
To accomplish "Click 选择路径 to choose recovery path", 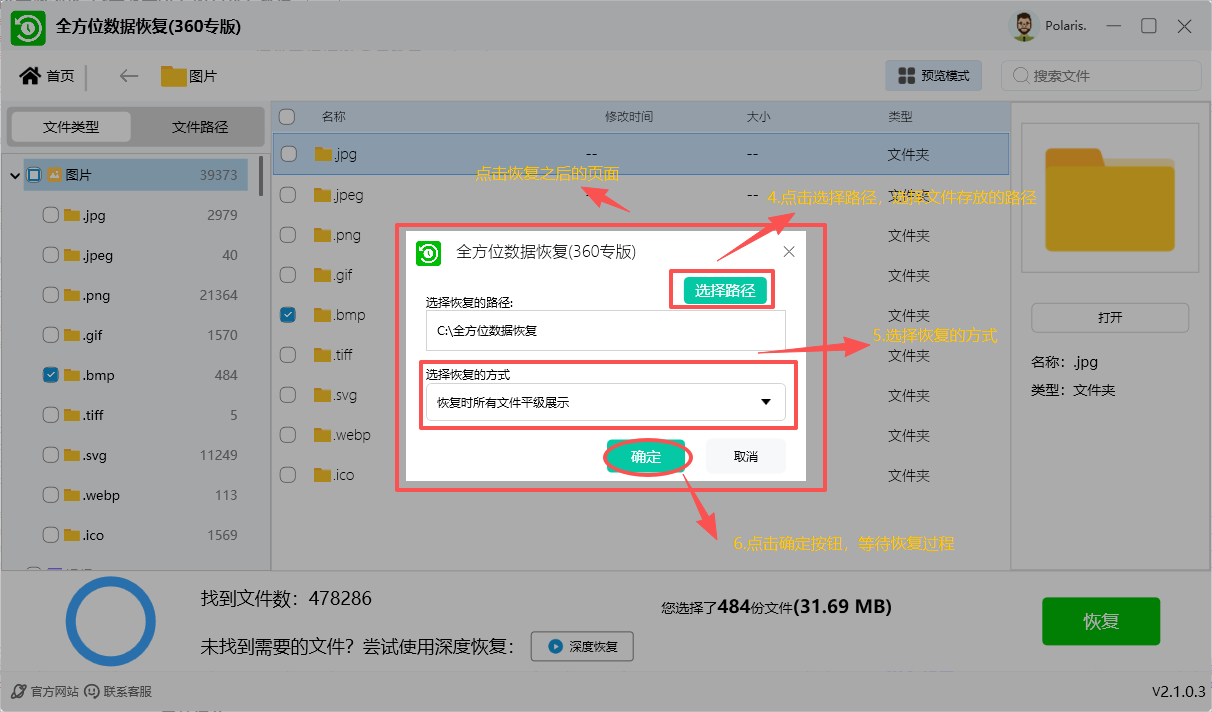I will click(x=722, y=289).
